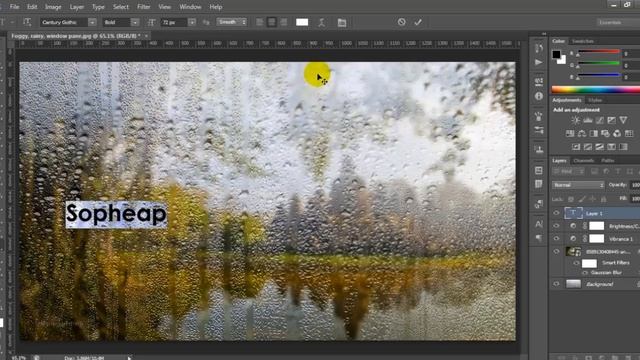
Task: Close the Foggy, rainy, window pane.jpg tab
Action: click(x=146, y=36)
